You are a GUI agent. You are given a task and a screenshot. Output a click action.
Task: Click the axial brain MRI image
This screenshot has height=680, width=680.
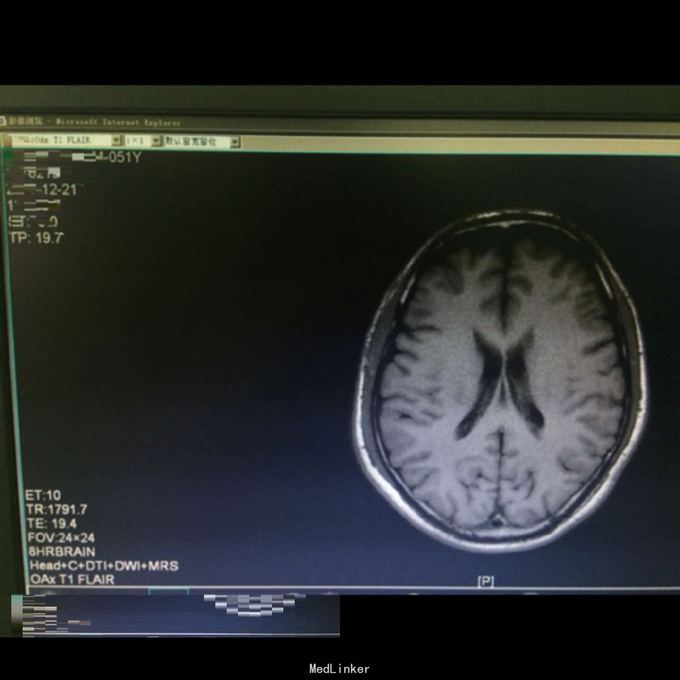coord(500,380)
